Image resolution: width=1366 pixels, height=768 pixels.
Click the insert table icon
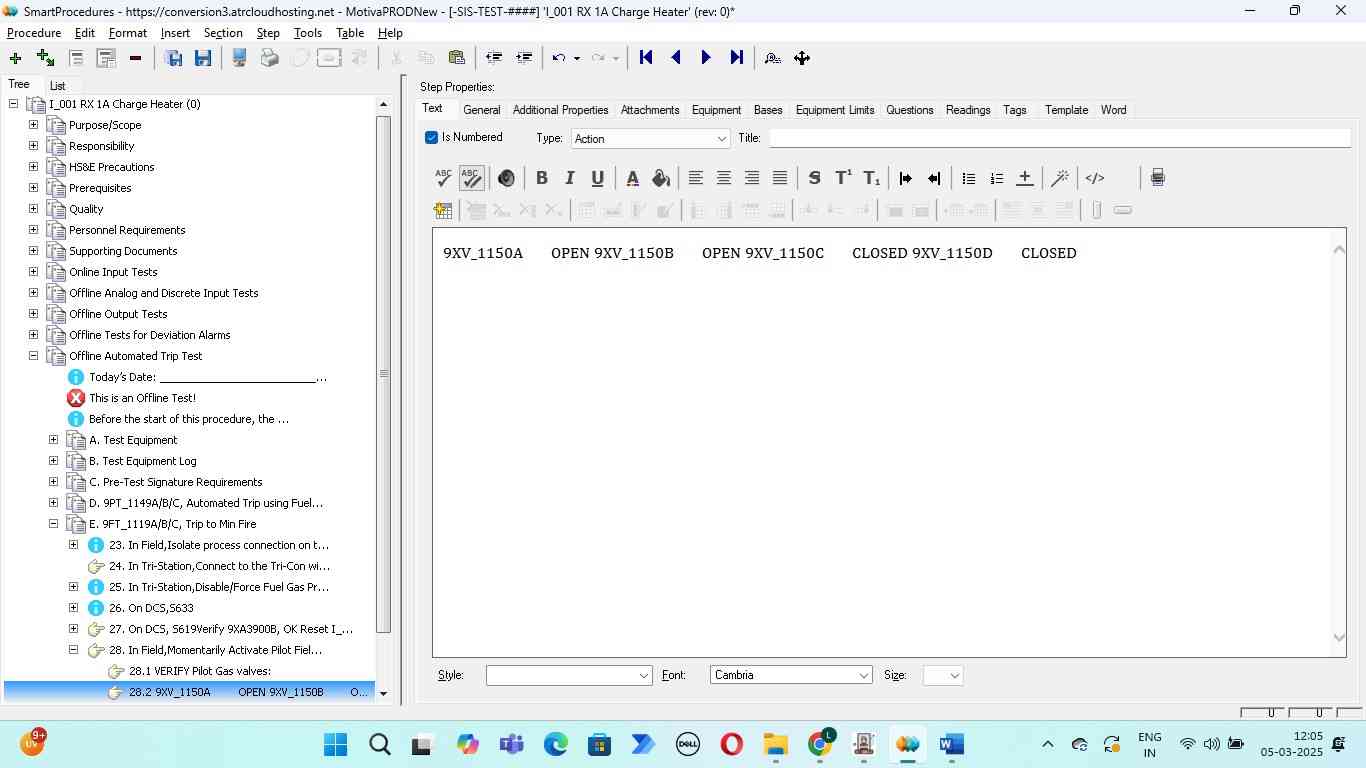pos(443,210)
